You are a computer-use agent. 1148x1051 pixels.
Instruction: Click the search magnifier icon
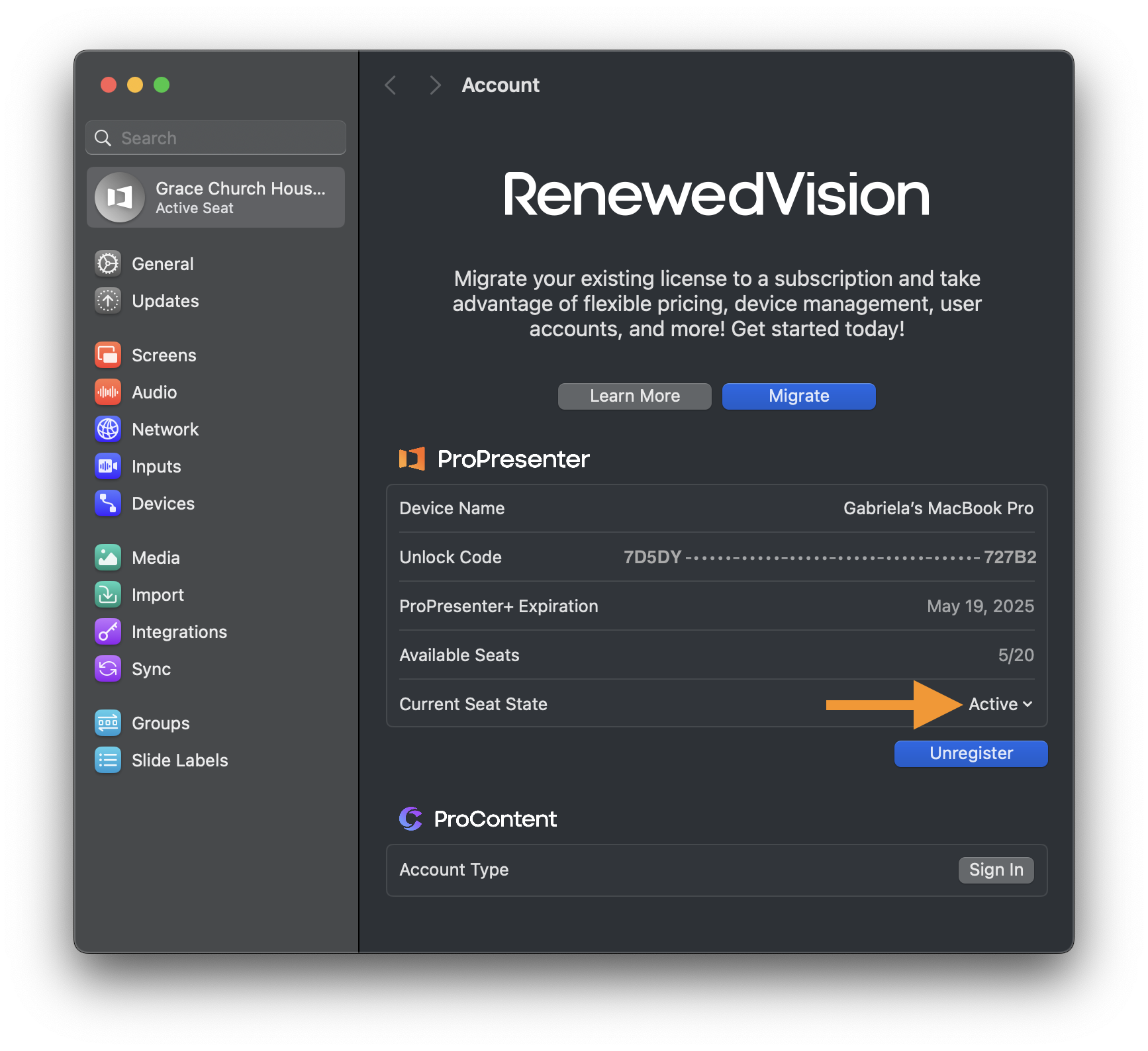[x=103, y=138]
